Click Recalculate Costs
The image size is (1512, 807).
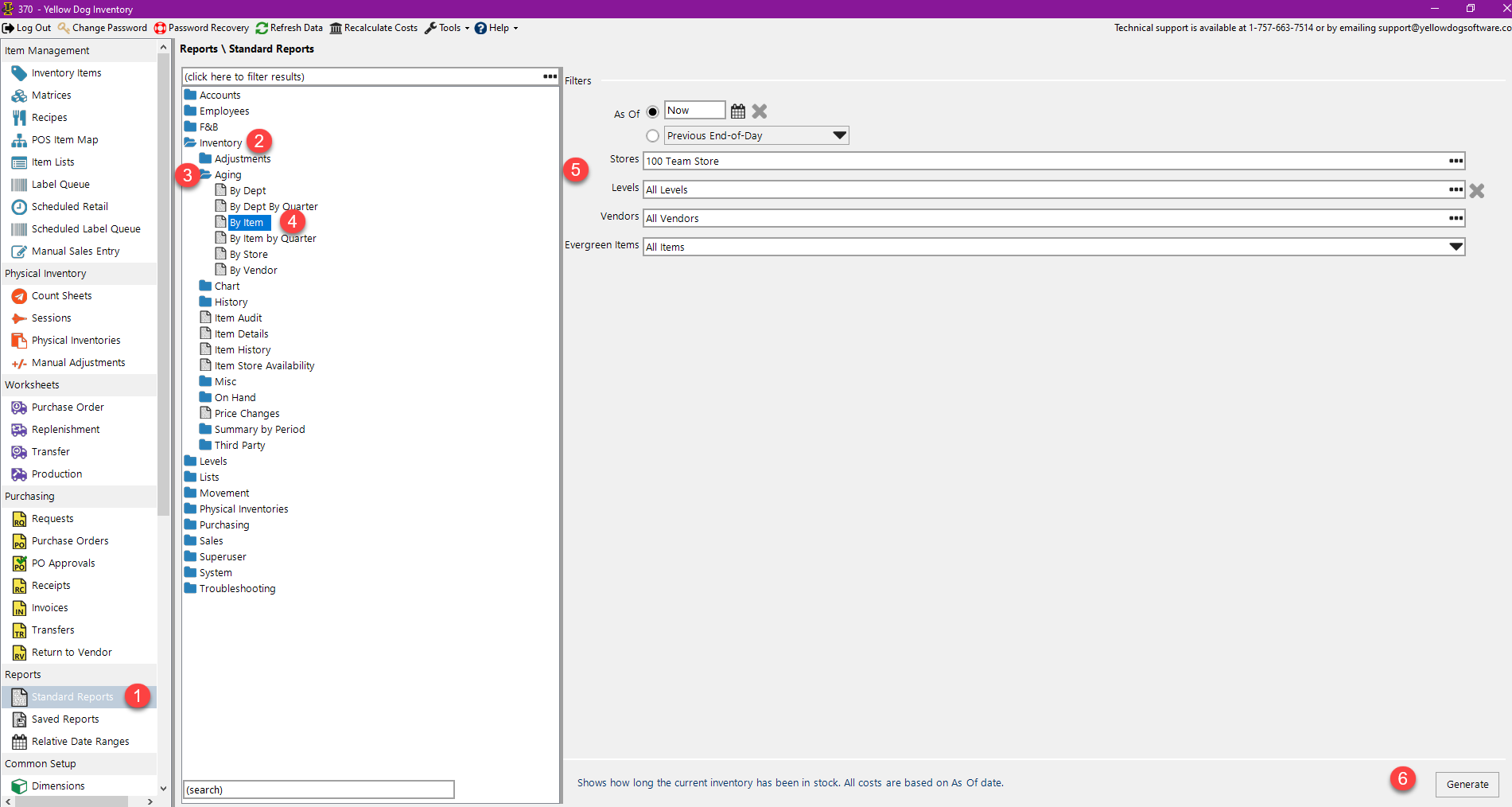(374, 28)
